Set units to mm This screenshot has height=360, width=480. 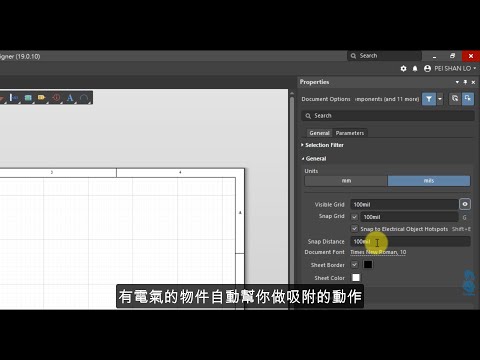click(x=346, y=181)
